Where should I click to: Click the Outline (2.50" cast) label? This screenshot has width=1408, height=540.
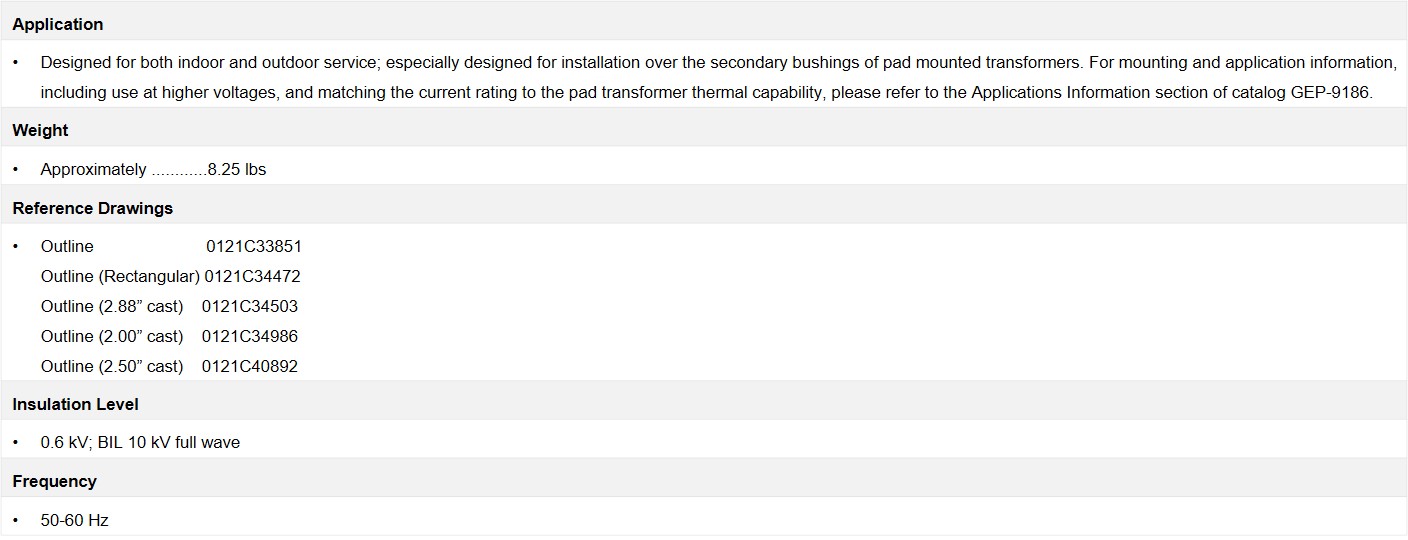112,366
